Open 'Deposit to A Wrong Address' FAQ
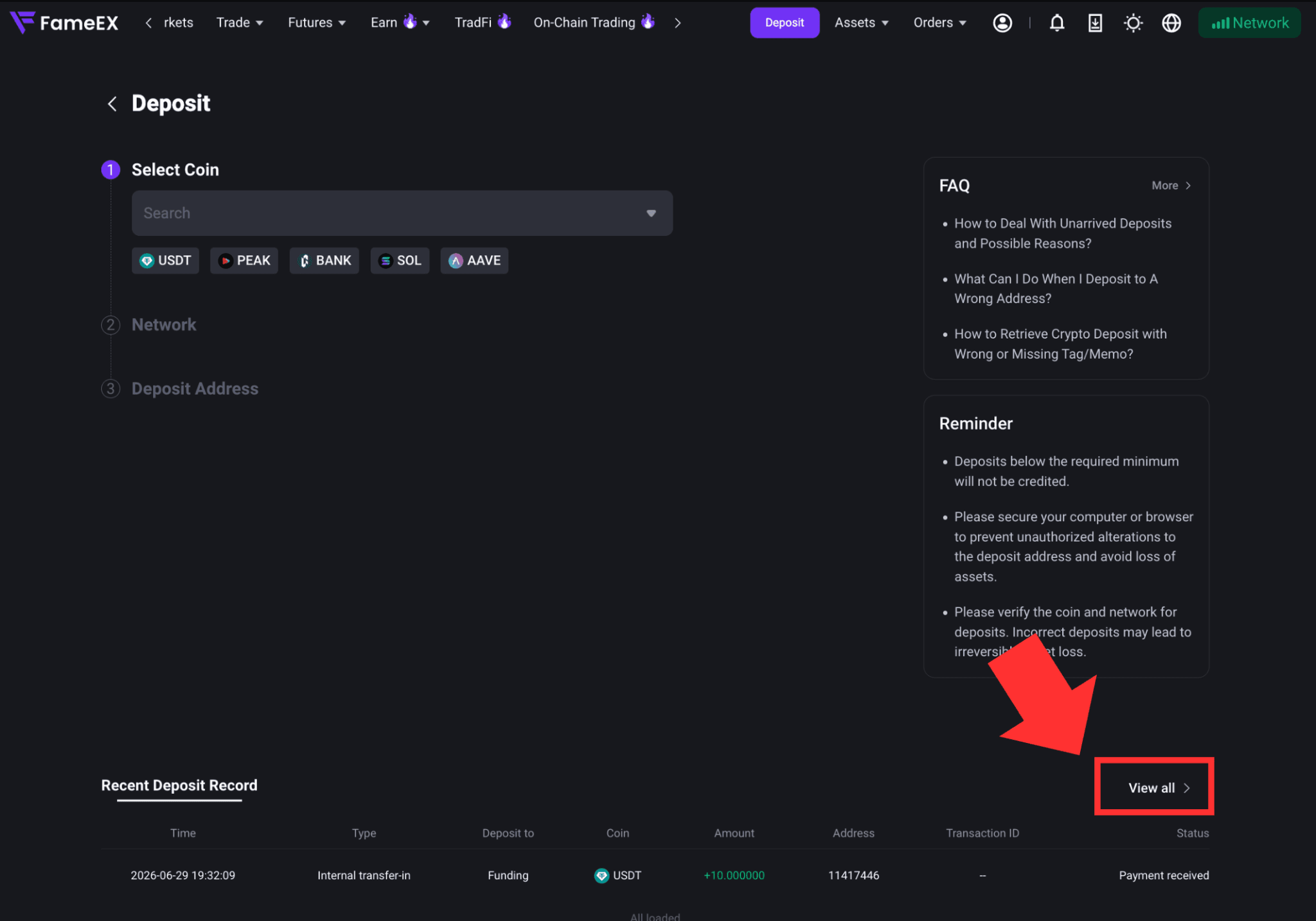 tap(1056, 289)
